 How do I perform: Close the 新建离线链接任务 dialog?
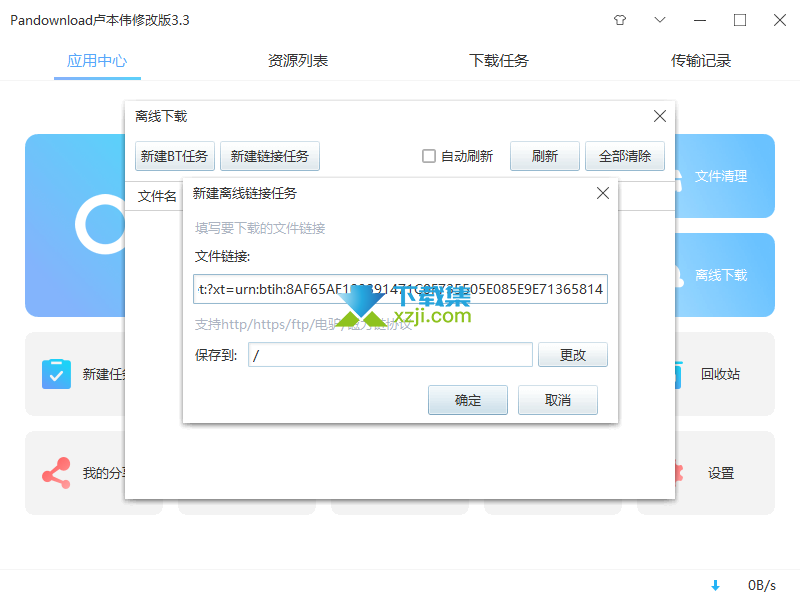point(603,193)
